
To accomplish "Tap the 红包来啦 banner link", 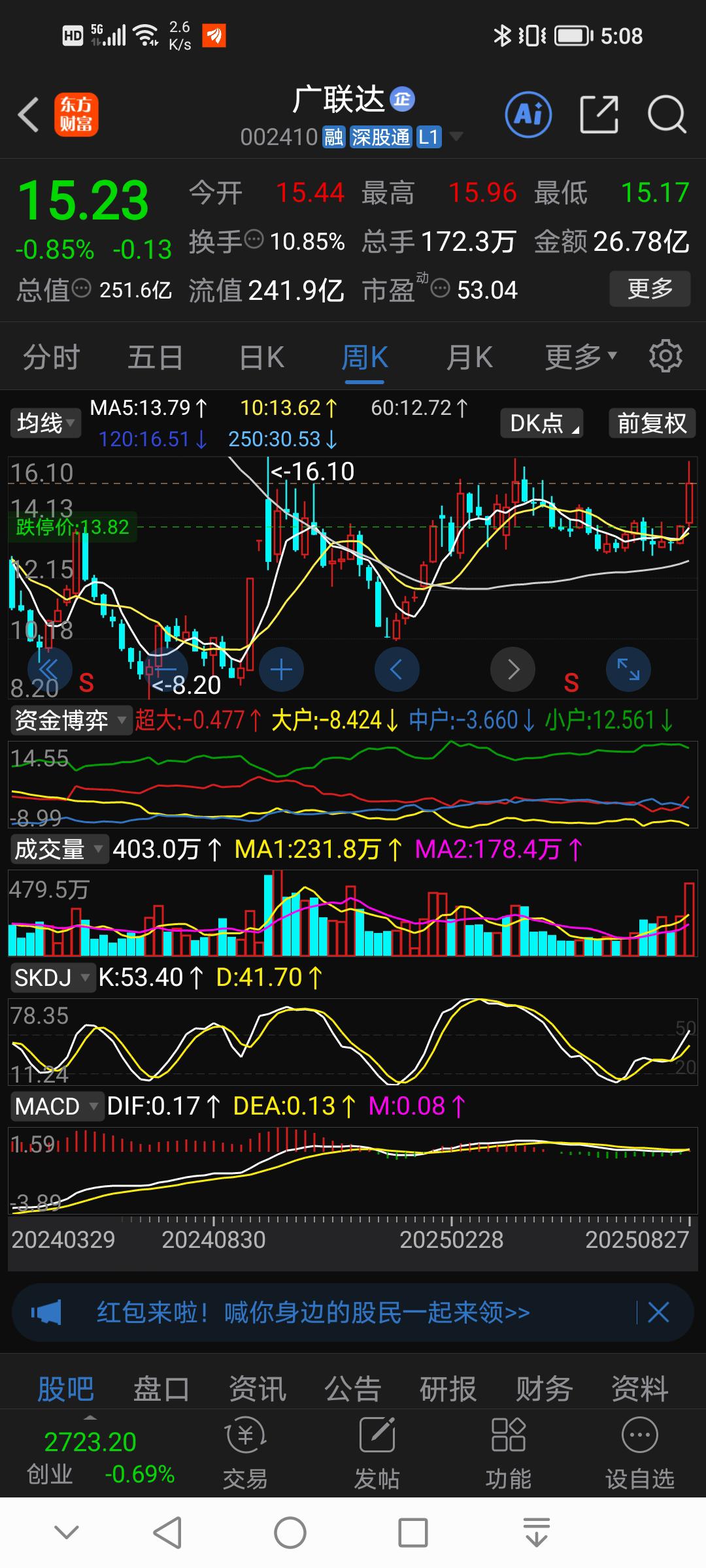I will pyautogui.click(x=313, y=1312).
